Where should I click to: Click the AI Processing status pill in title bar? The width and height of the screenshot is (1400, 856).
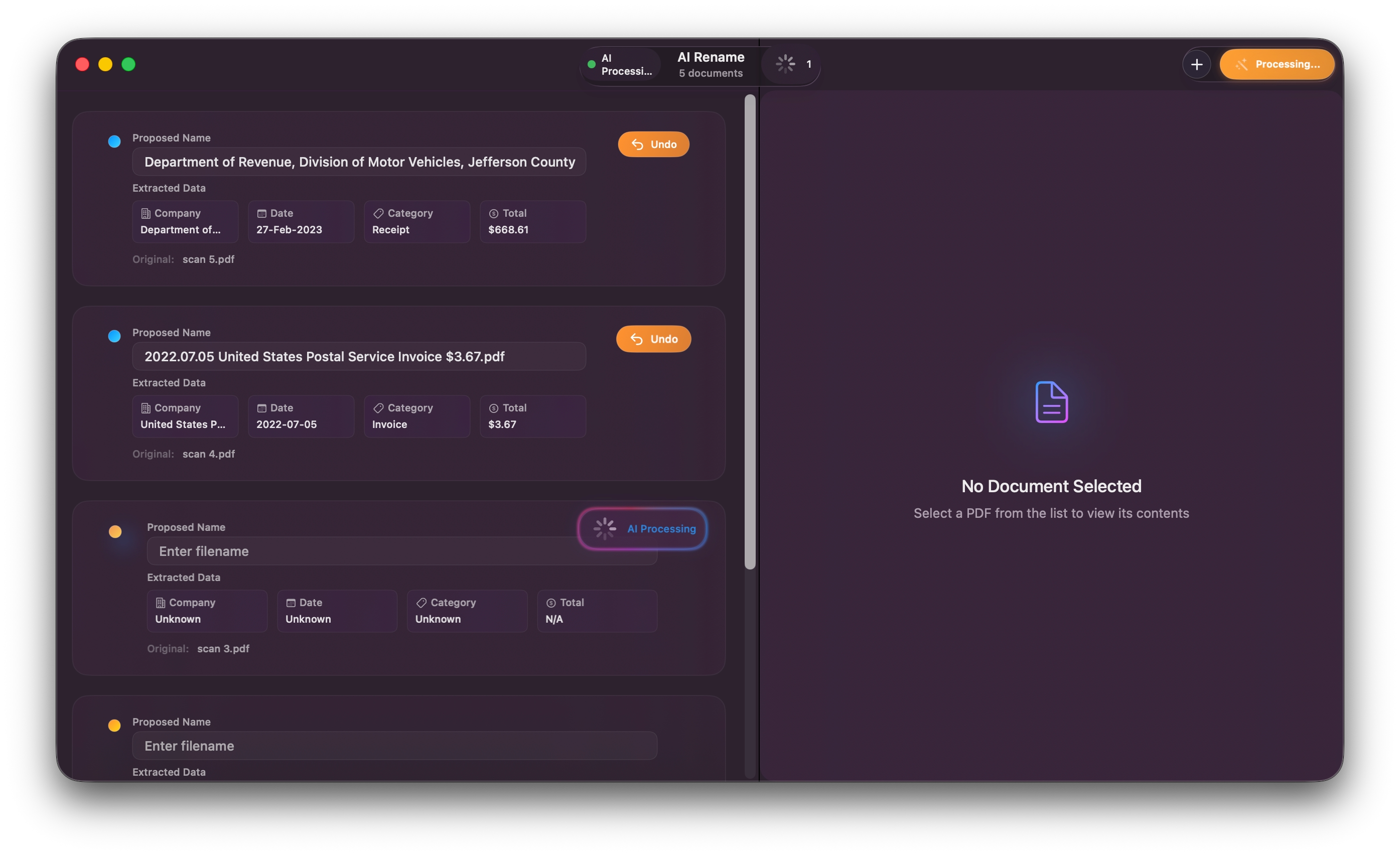pos(620,64)
